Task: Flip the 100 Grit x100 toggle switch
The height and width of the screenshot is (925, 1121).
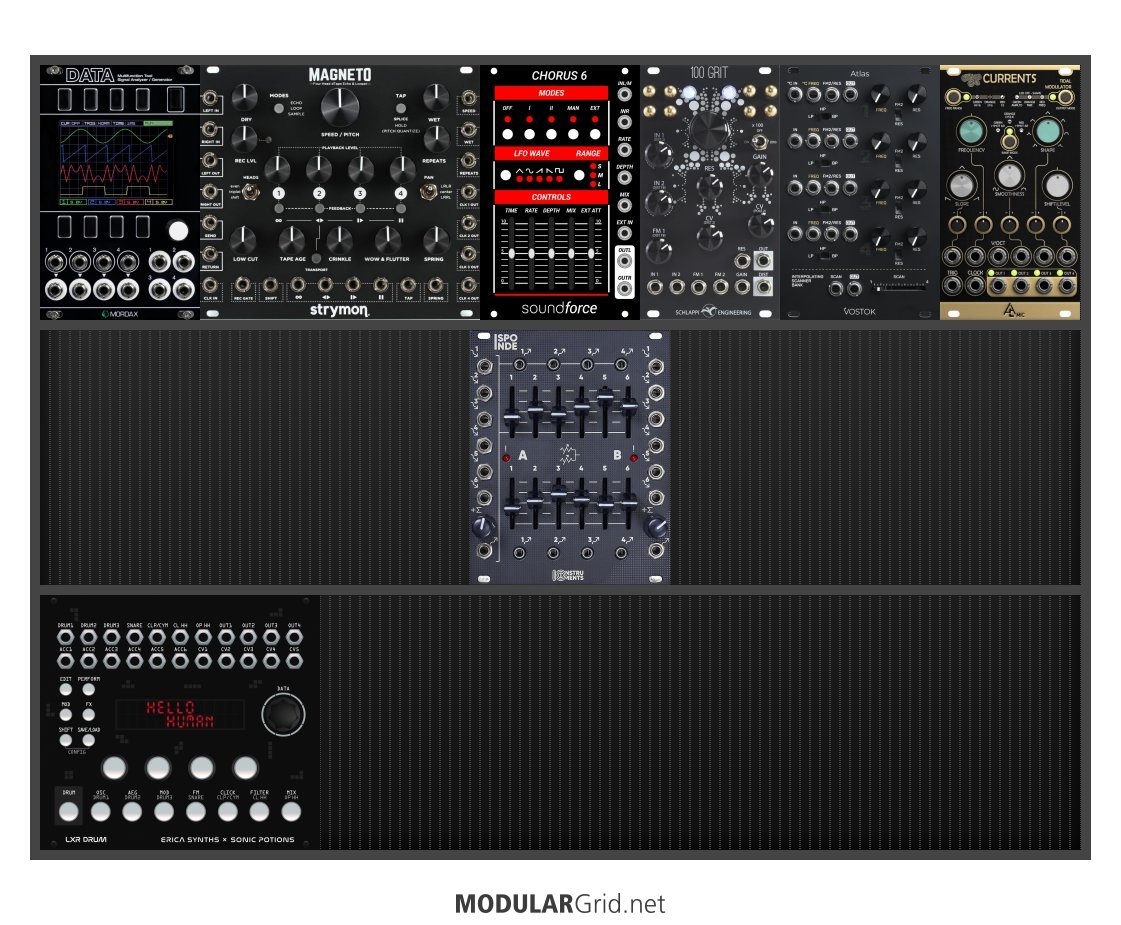Action: tap(758, 142)
